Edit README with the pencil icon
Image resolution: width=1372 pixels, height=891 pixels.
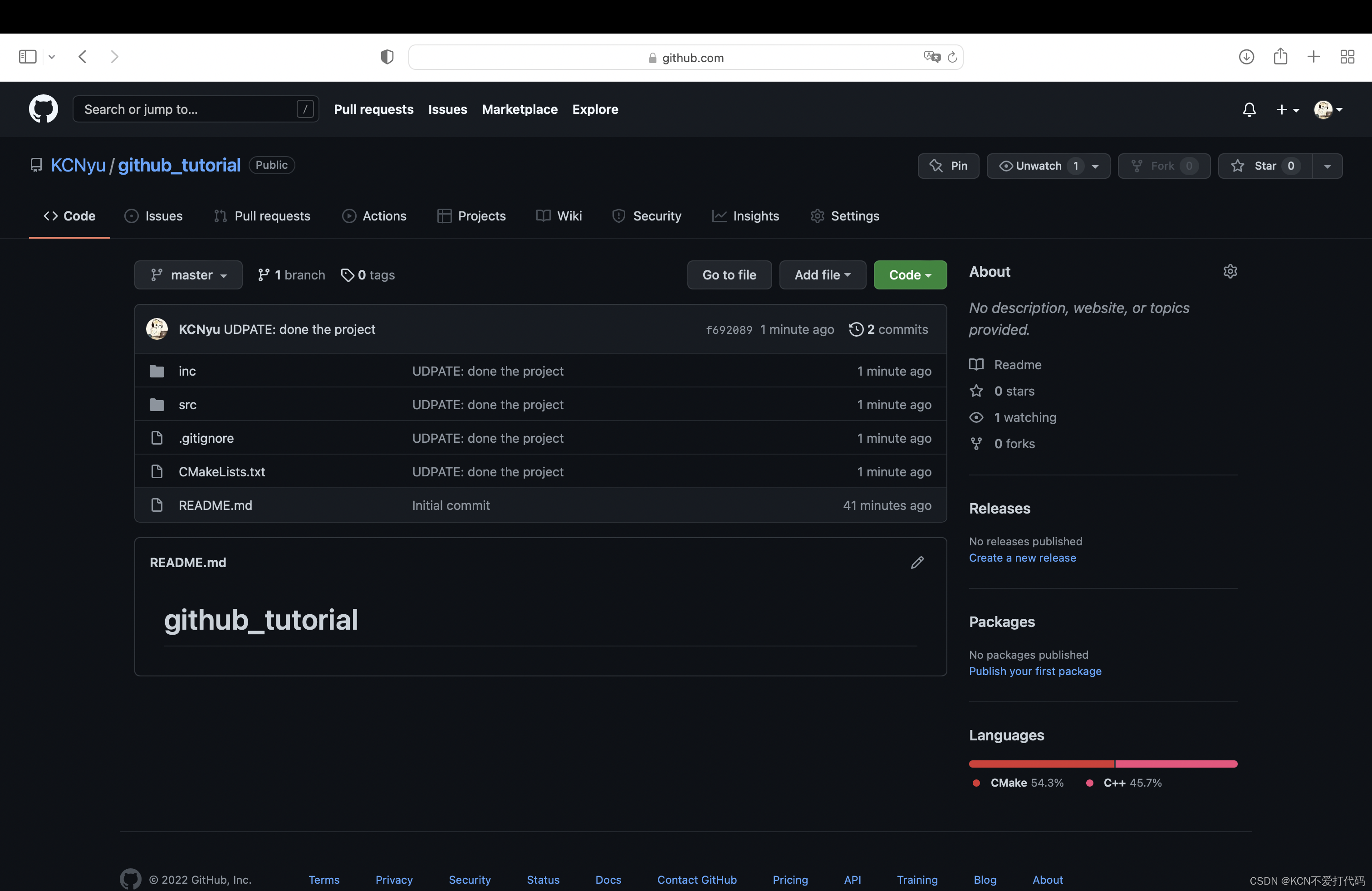tap(917, 563)
